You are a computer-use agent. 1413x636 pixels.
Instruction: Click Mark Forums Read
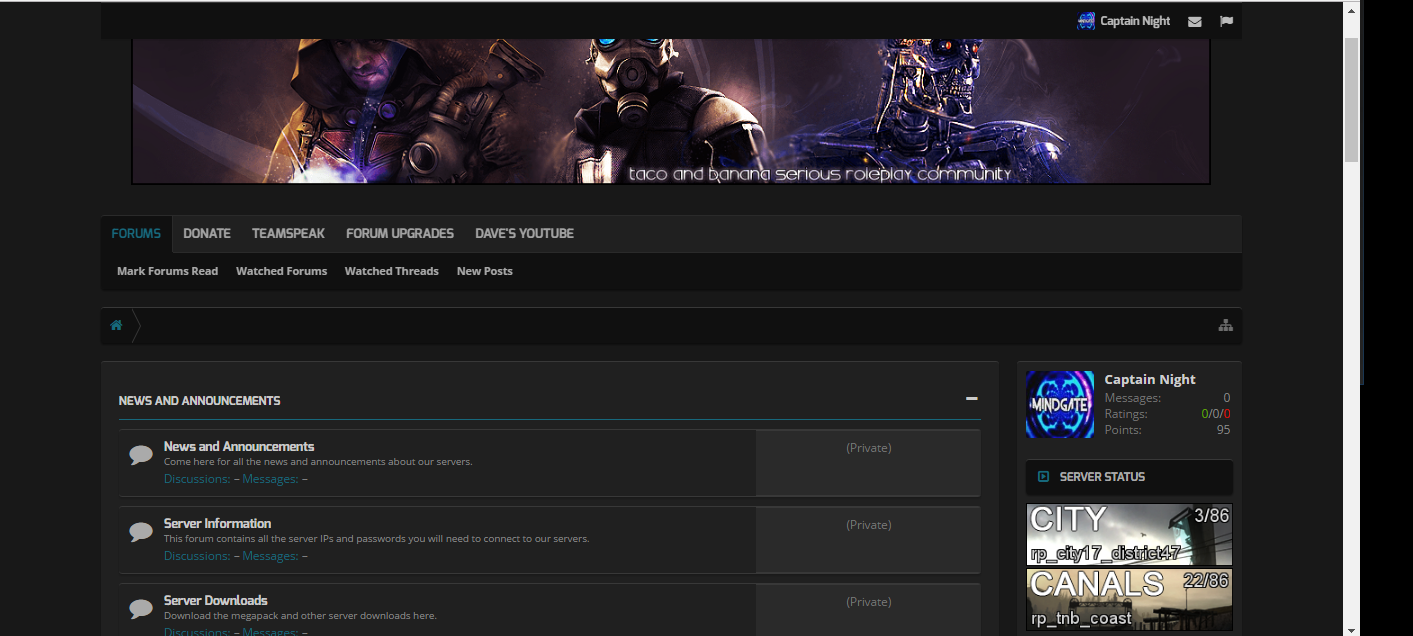pyautogui.click(x=167, y=271)
